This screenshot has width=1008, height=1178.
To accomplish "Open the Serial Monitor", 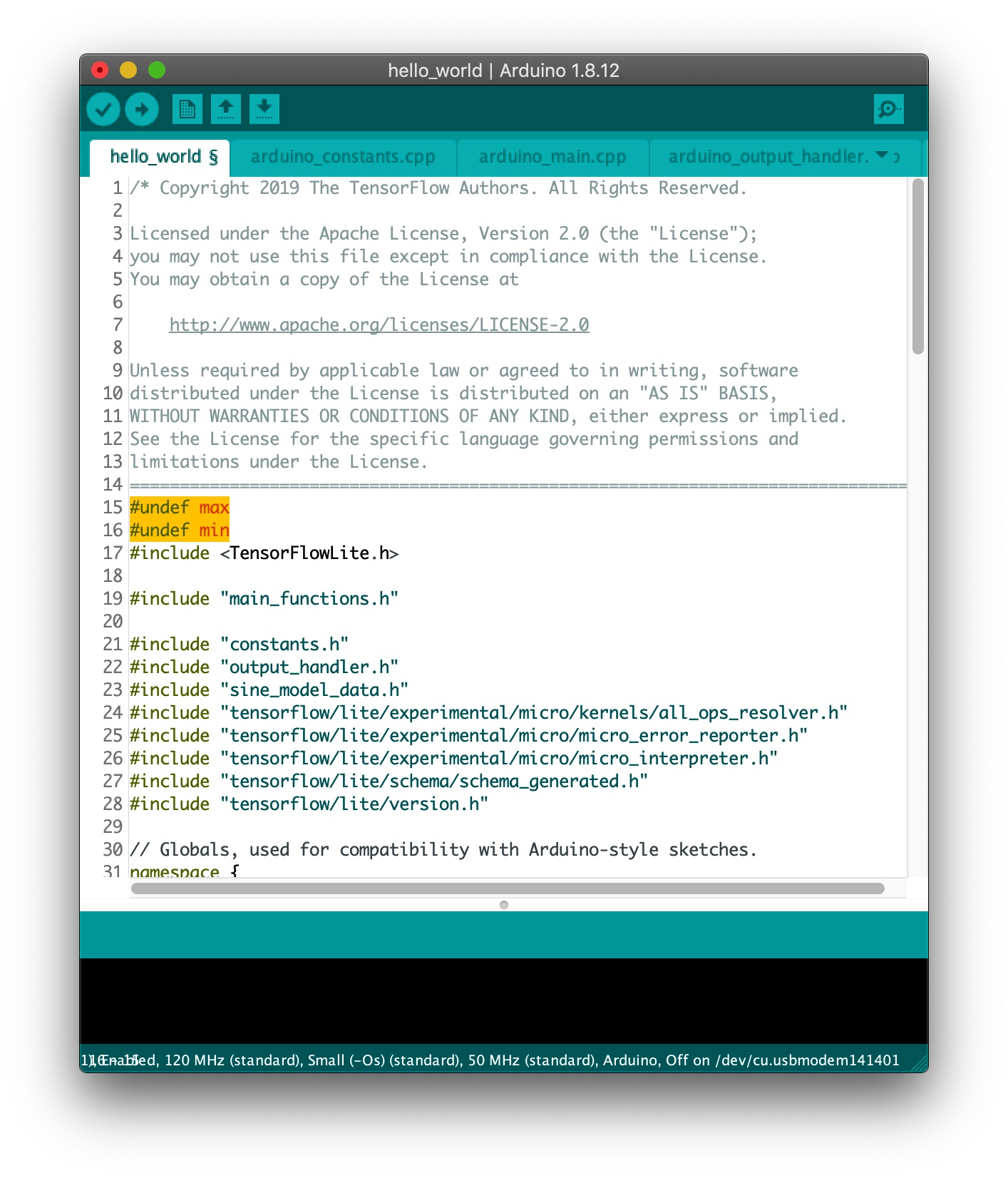I will coord(889,109).
